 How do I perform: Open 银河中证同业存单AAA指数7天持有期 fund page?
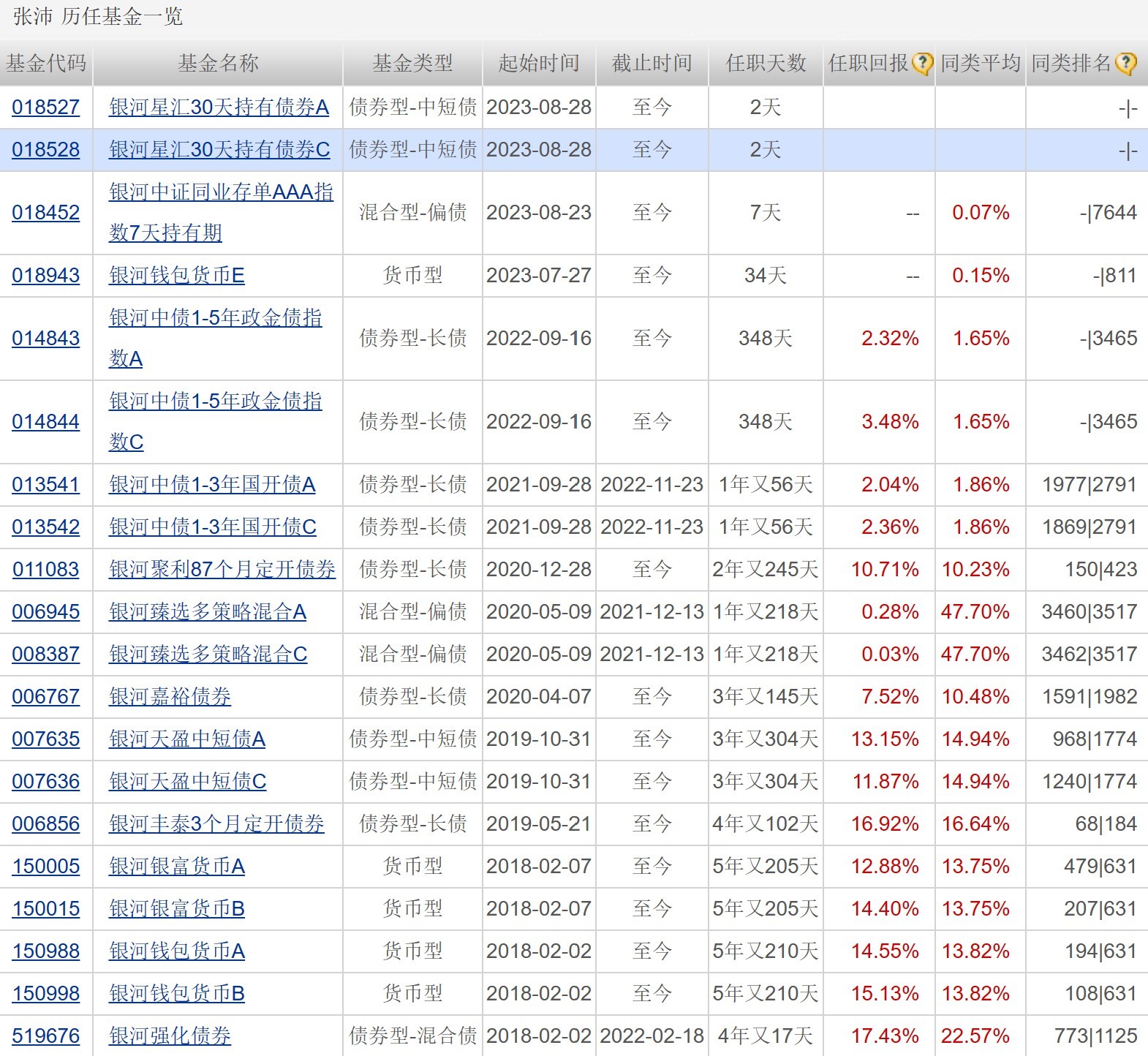[221, 213]
